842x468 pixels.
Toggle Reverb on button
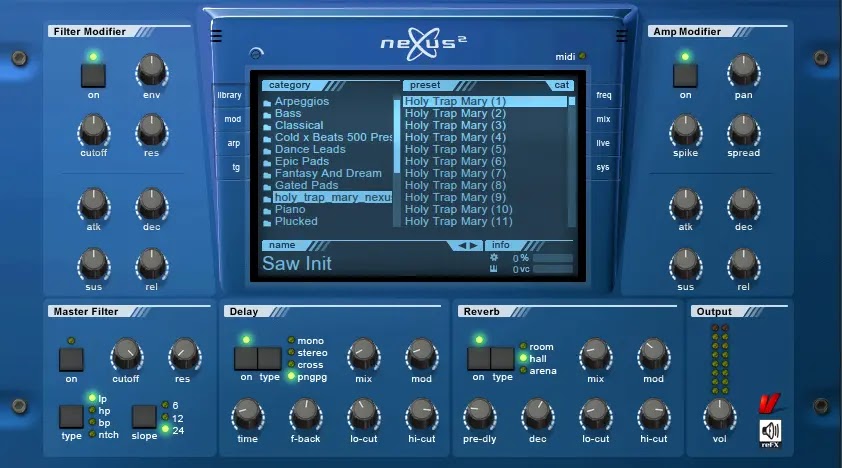coord(478,359)
